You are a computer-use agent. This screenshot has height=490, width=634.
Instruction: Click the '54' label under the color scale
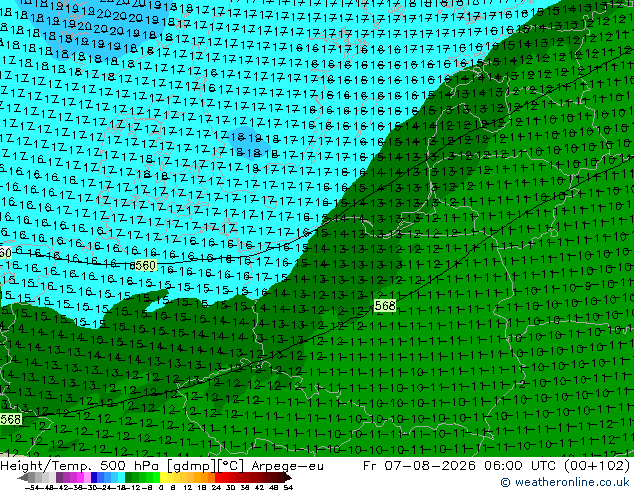coord(289,488)
